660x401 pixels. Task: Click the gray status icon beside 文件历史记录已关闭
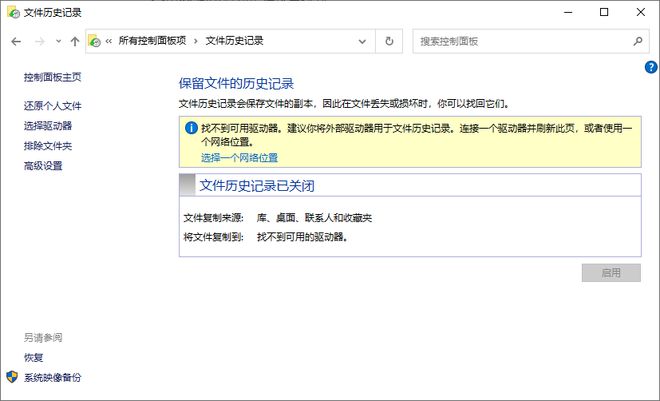187,185
